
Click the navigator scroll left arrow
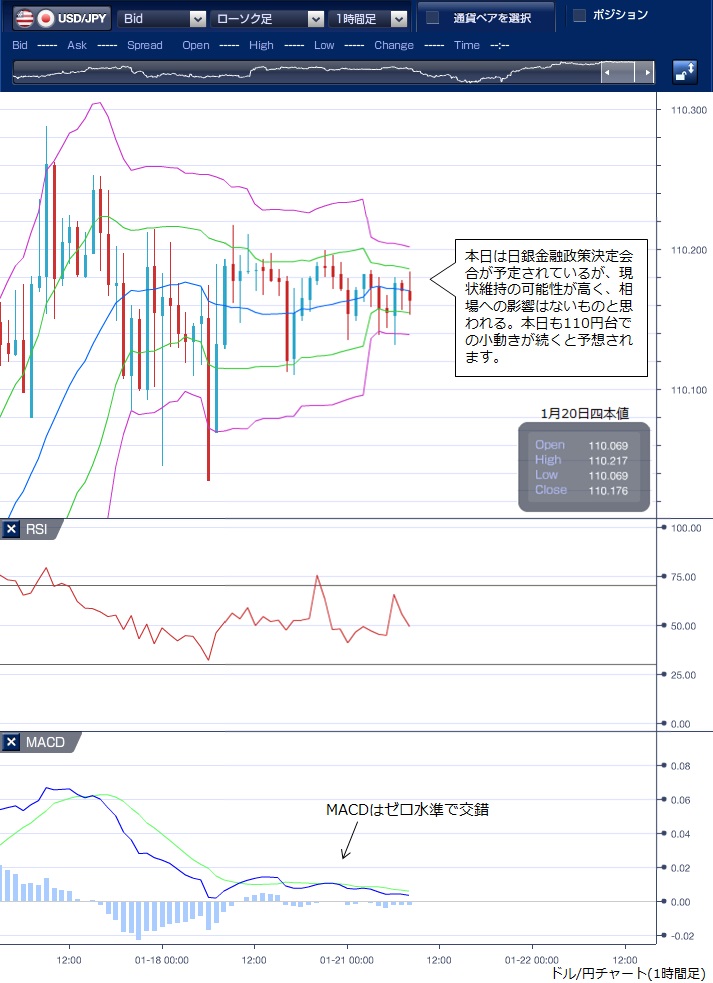pyautogui.click(x=607, y=73)
